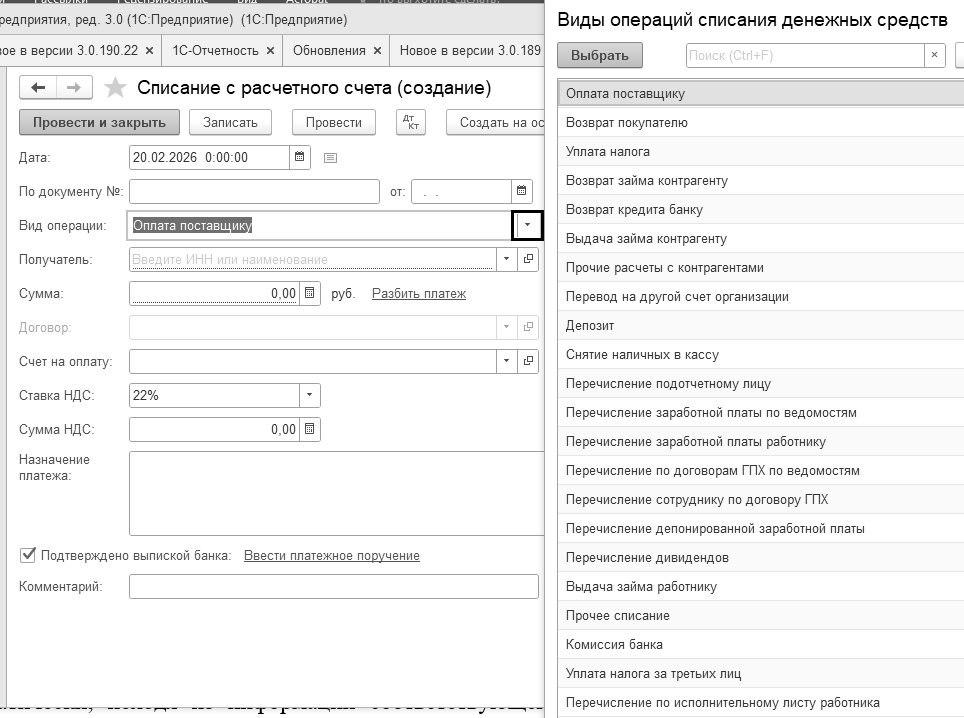Expand the Вид операции dropdown
The height and width of the screenshot is (718, 964).
coord(527,225)
